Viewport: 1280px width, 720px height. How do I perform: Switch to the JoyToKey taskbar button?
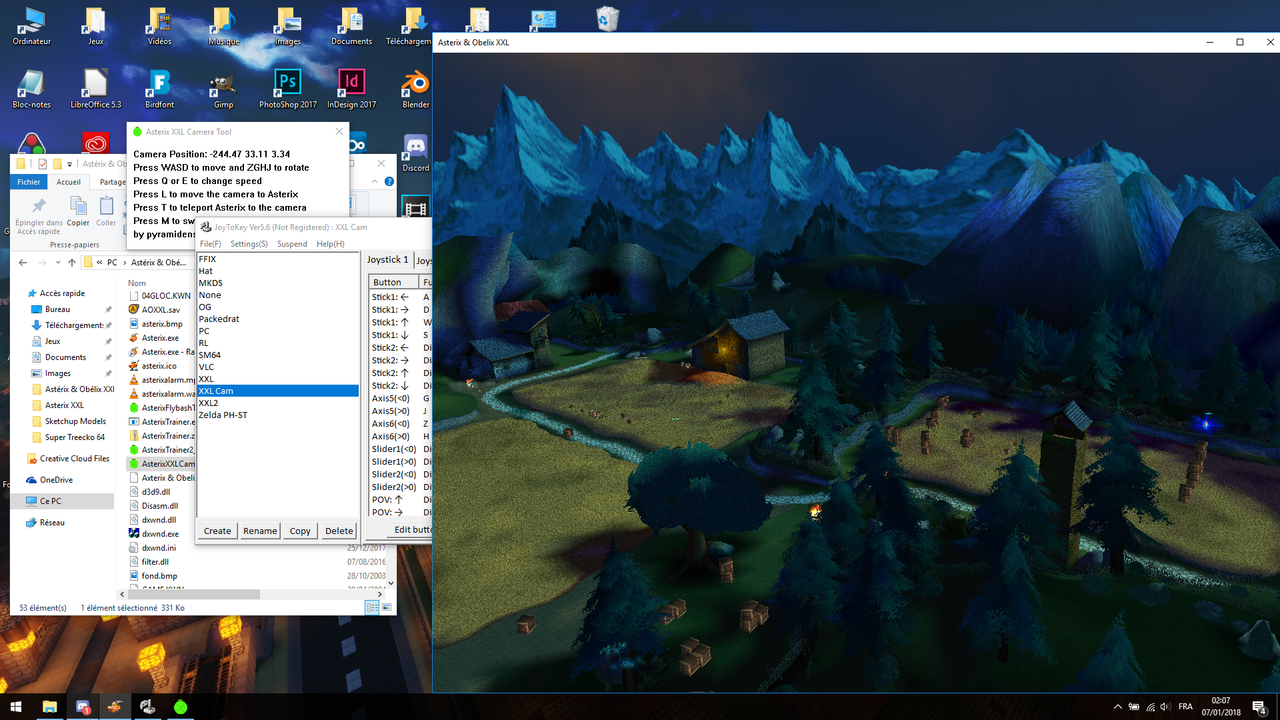pos(147,706)
